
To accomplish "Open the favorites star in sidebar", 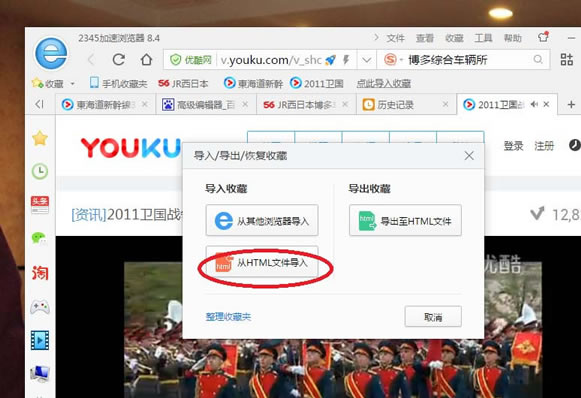I will [x=40, y=139].
